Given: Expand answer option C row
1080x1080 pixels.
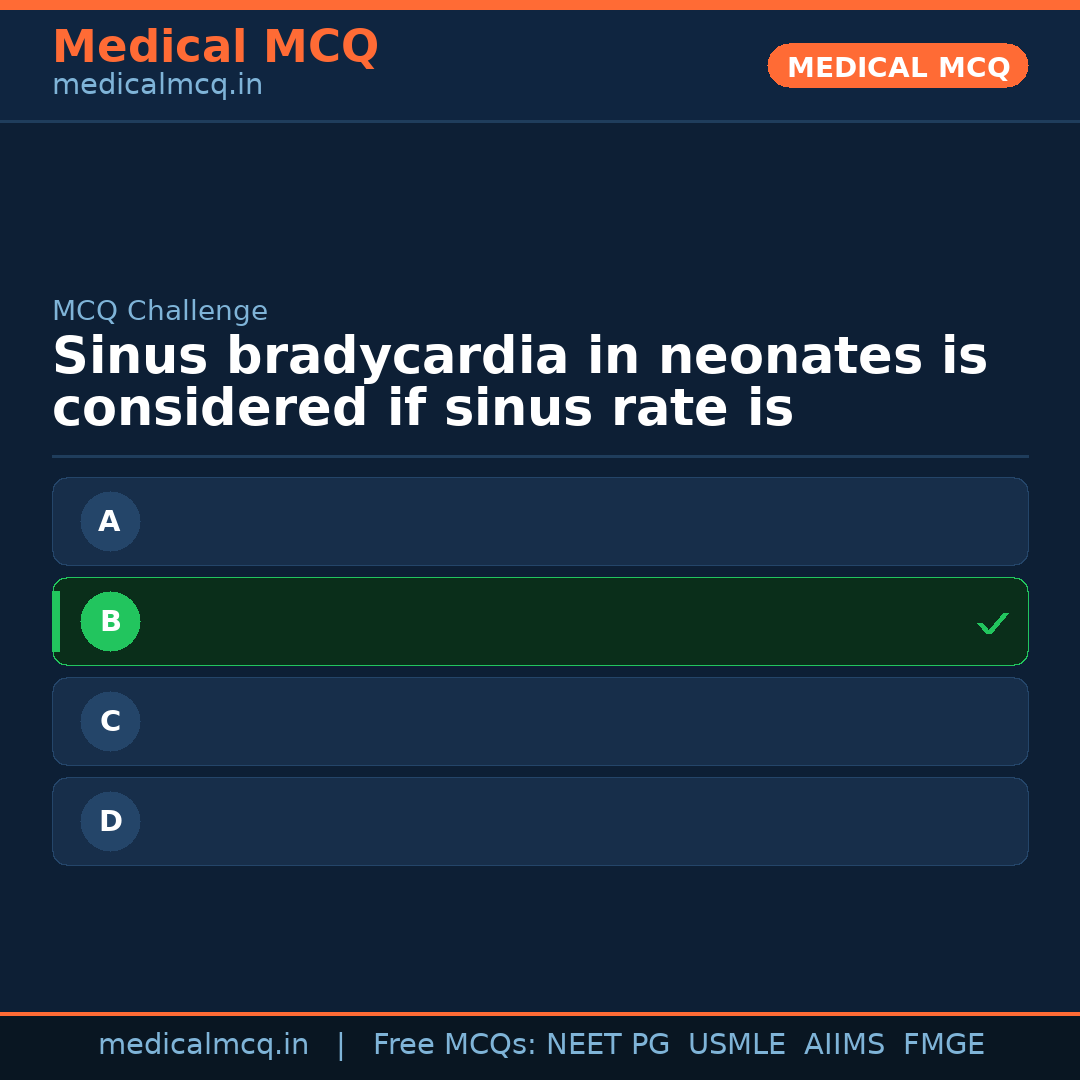Looking at the screenshot, I should point(540,721).
